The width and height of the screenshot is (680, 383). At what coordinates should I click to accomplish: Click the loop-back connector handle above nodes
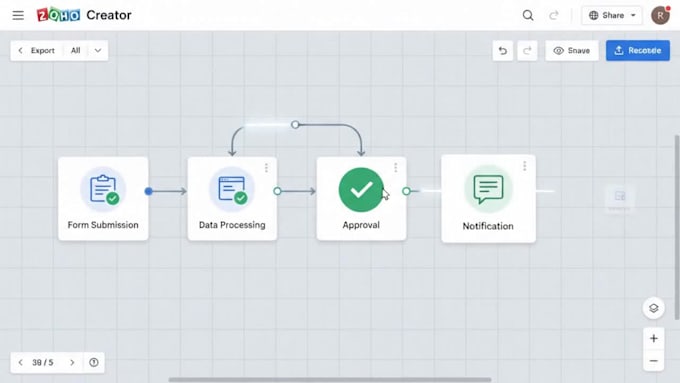tap(295, 125)
